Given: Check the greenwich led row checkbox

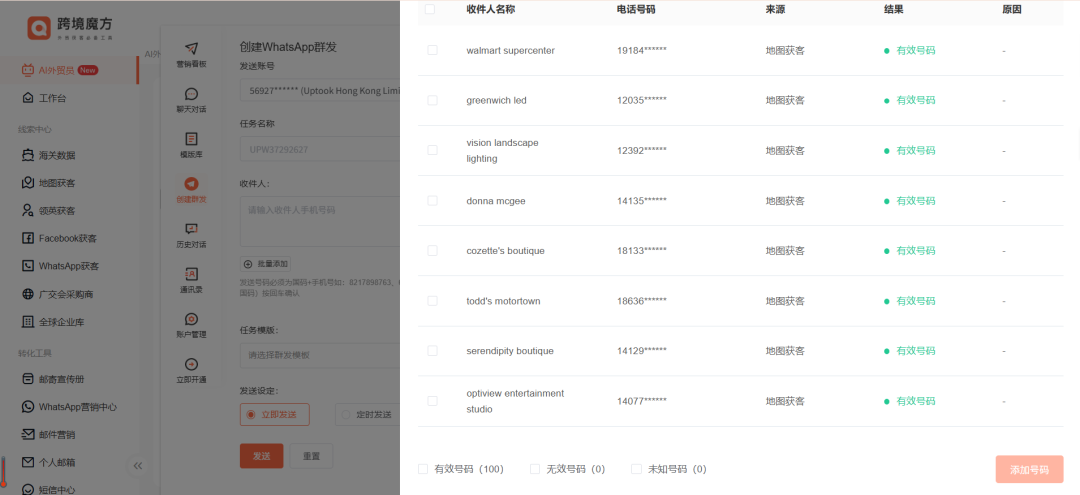Looking at the screenshot, I should coord(433,100).
